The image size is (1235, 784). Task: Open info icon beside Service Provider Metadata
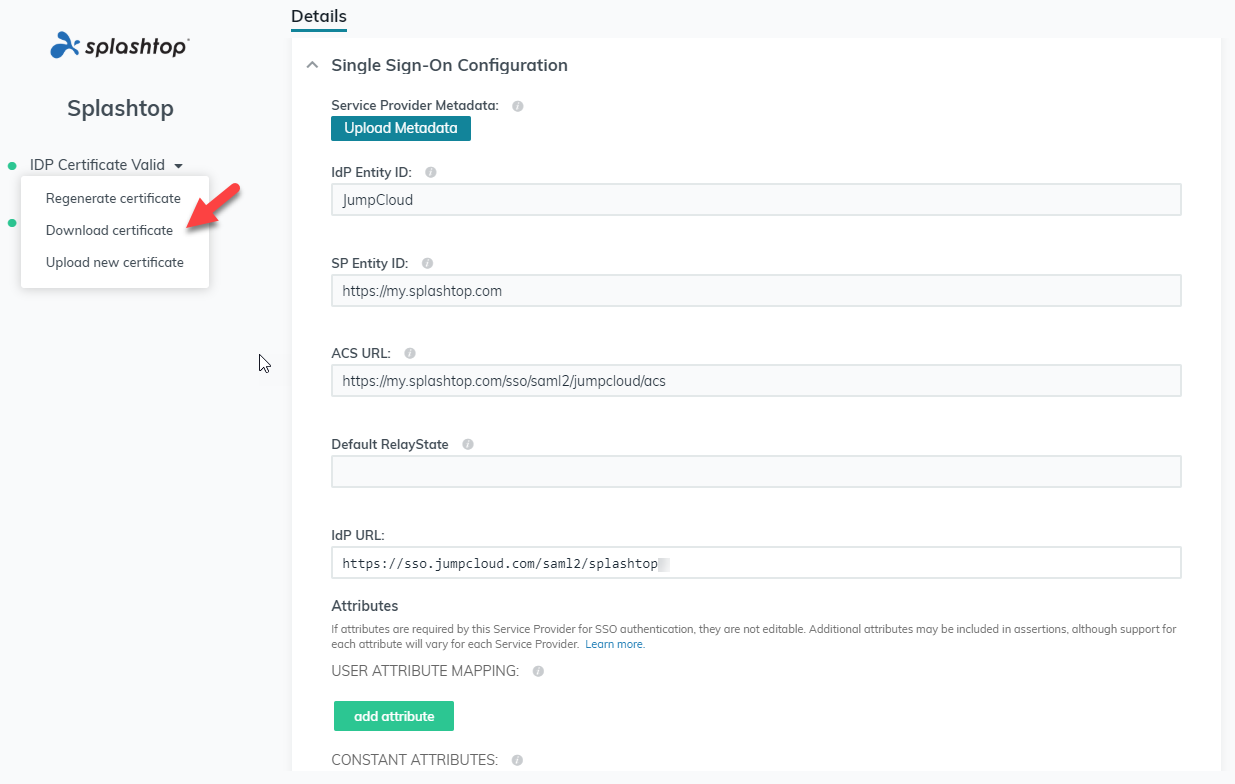point(518,106)
